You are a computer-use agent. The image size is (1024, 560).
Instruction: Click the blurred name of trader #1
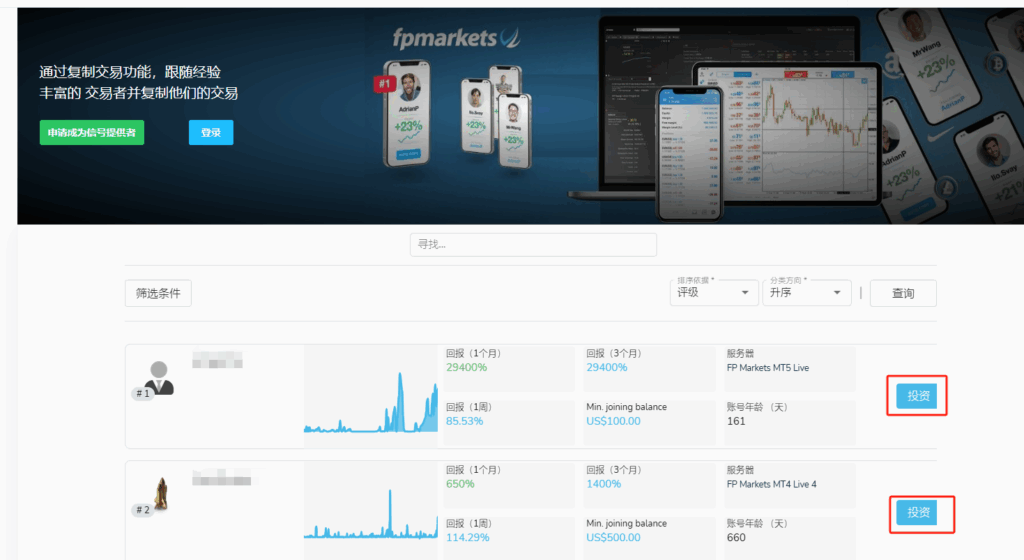pos(218,361)
